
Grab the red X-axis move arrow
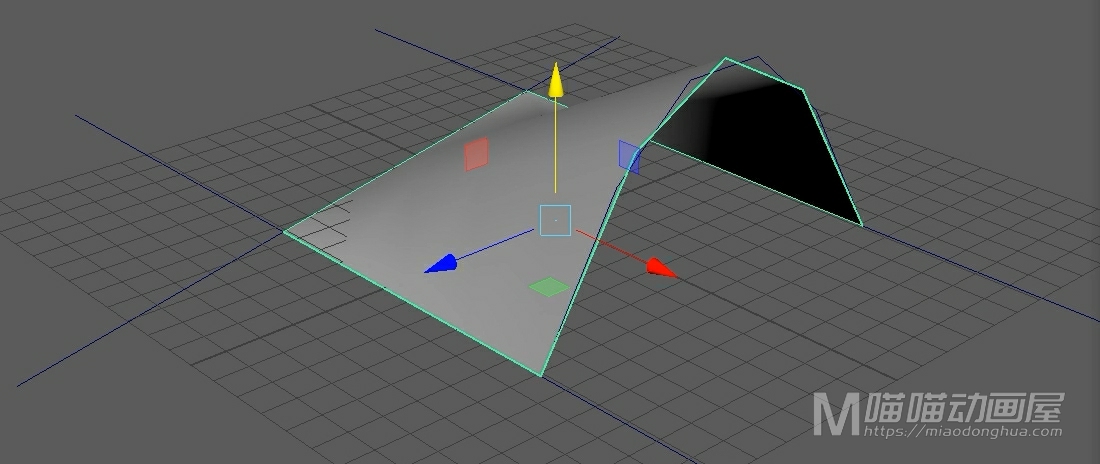coord(662,267)
